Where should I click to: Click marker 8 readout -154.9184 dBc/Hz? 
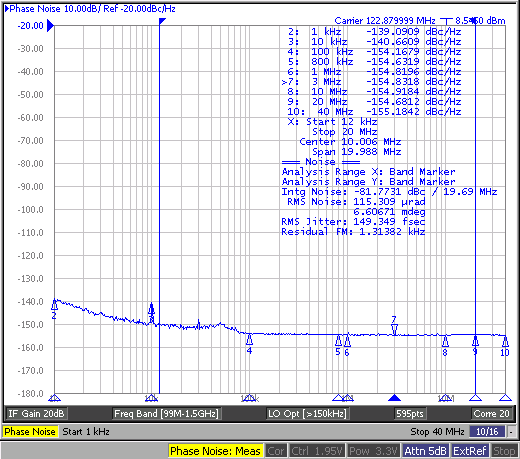point(414,92)
